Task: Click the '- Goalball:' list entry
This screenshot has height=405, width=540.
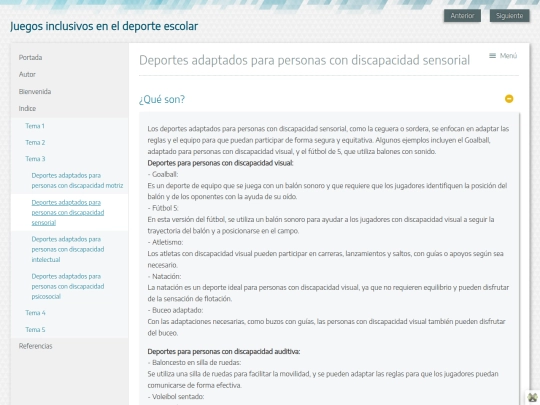Action: (163, 174)
